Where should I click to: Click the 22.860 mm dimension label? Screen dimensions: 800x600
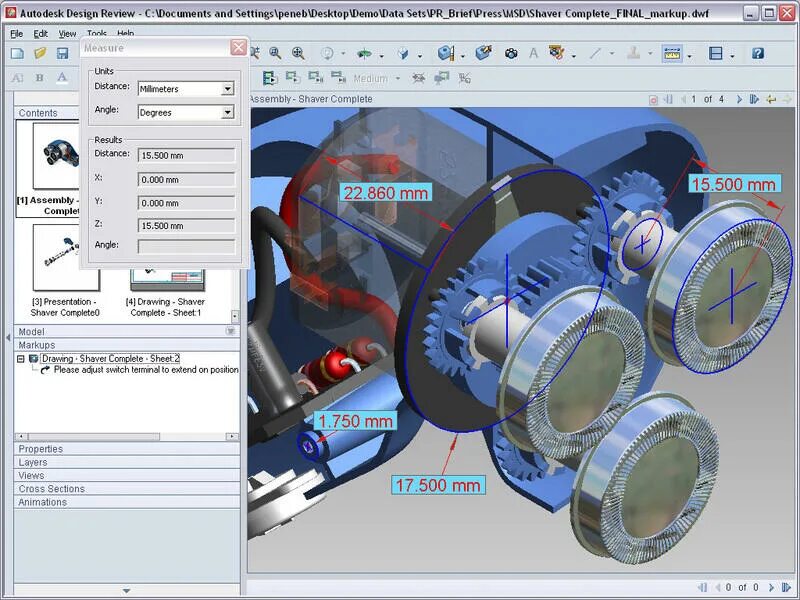(x=386, y=193)
